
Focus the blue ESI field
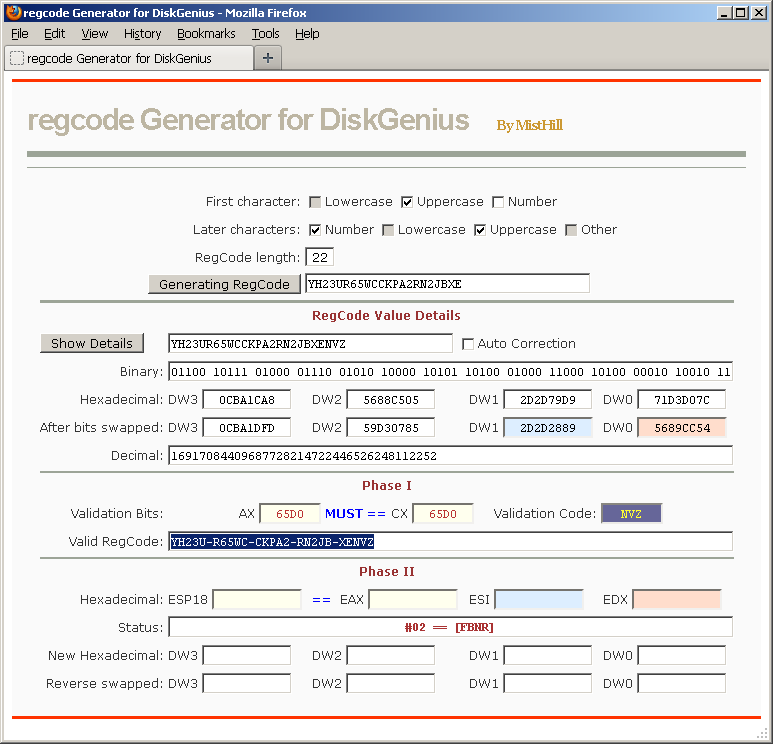tap(539, 600)
